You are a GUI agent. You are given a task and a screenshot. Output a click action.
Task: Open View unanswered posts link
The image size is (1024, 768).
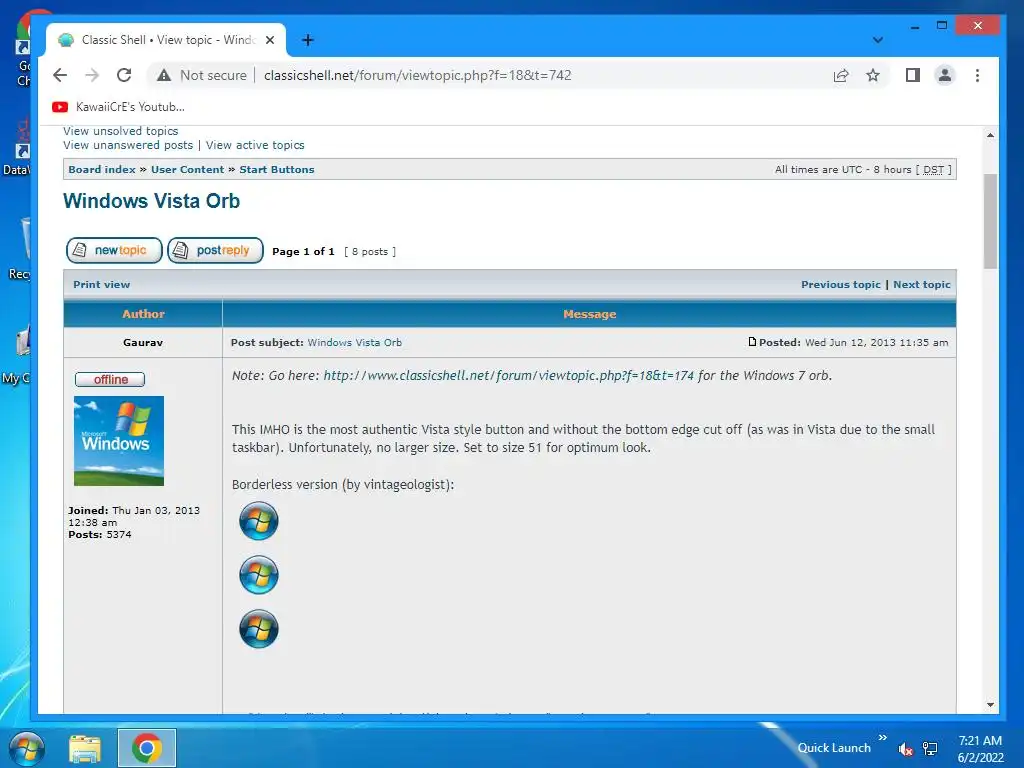[x=128, y=145]
